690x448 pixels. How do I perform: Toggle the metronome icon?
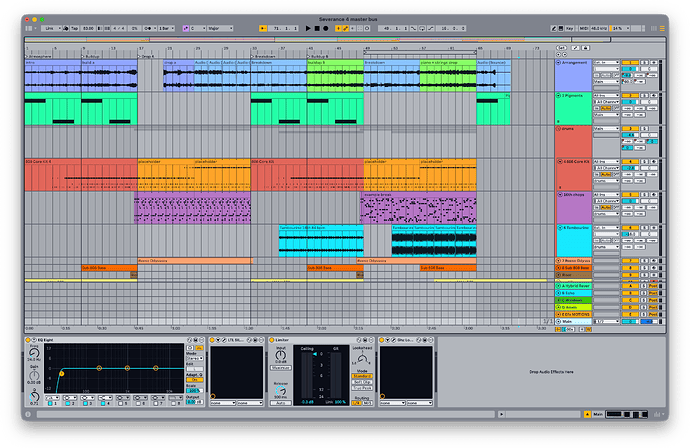[x=66, y=28]
